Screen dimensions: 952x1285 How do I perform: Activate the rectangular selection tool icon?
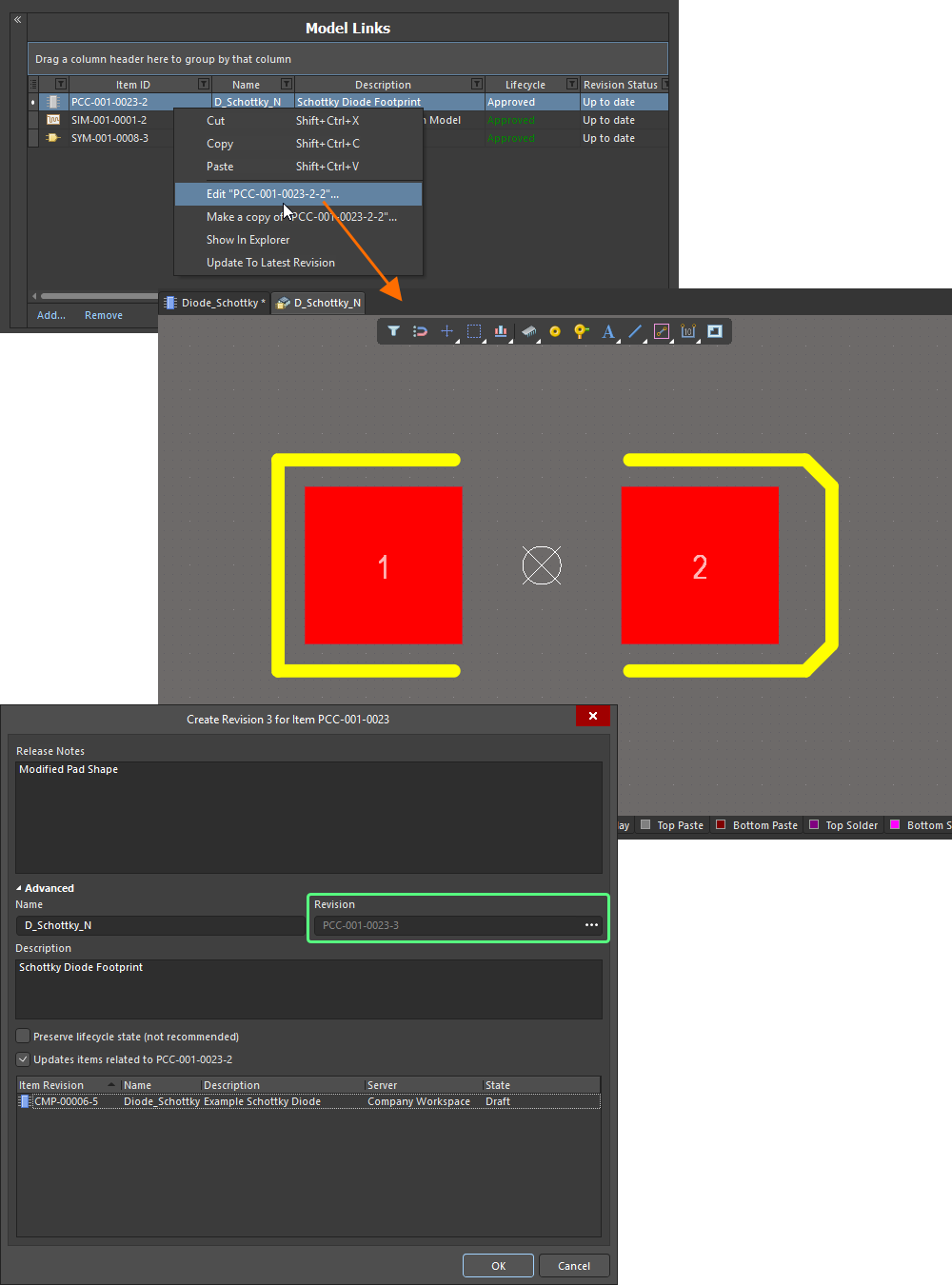pyautogui.click(x=473, y=331)
